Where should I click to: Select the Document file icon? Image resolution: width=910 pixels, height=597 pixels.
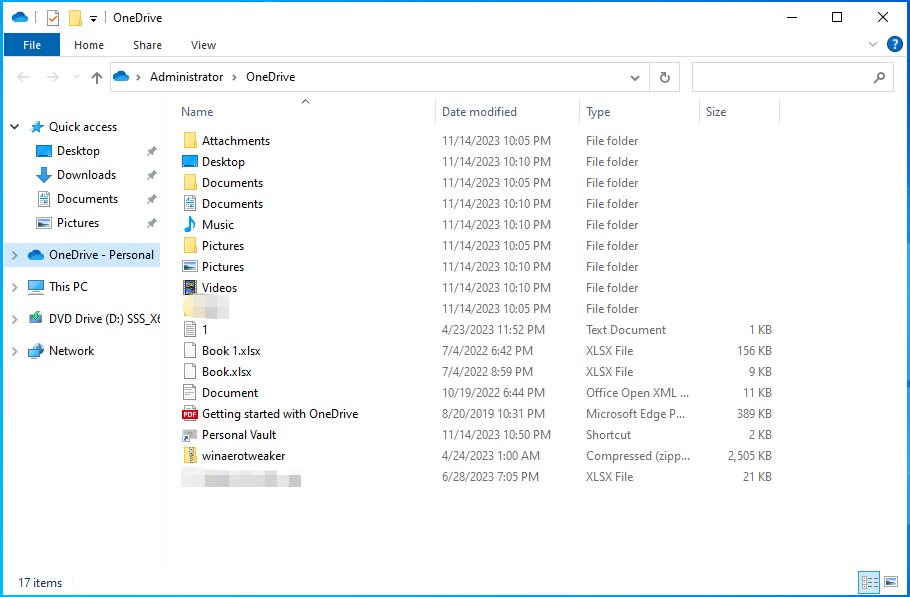pos(190,393)
